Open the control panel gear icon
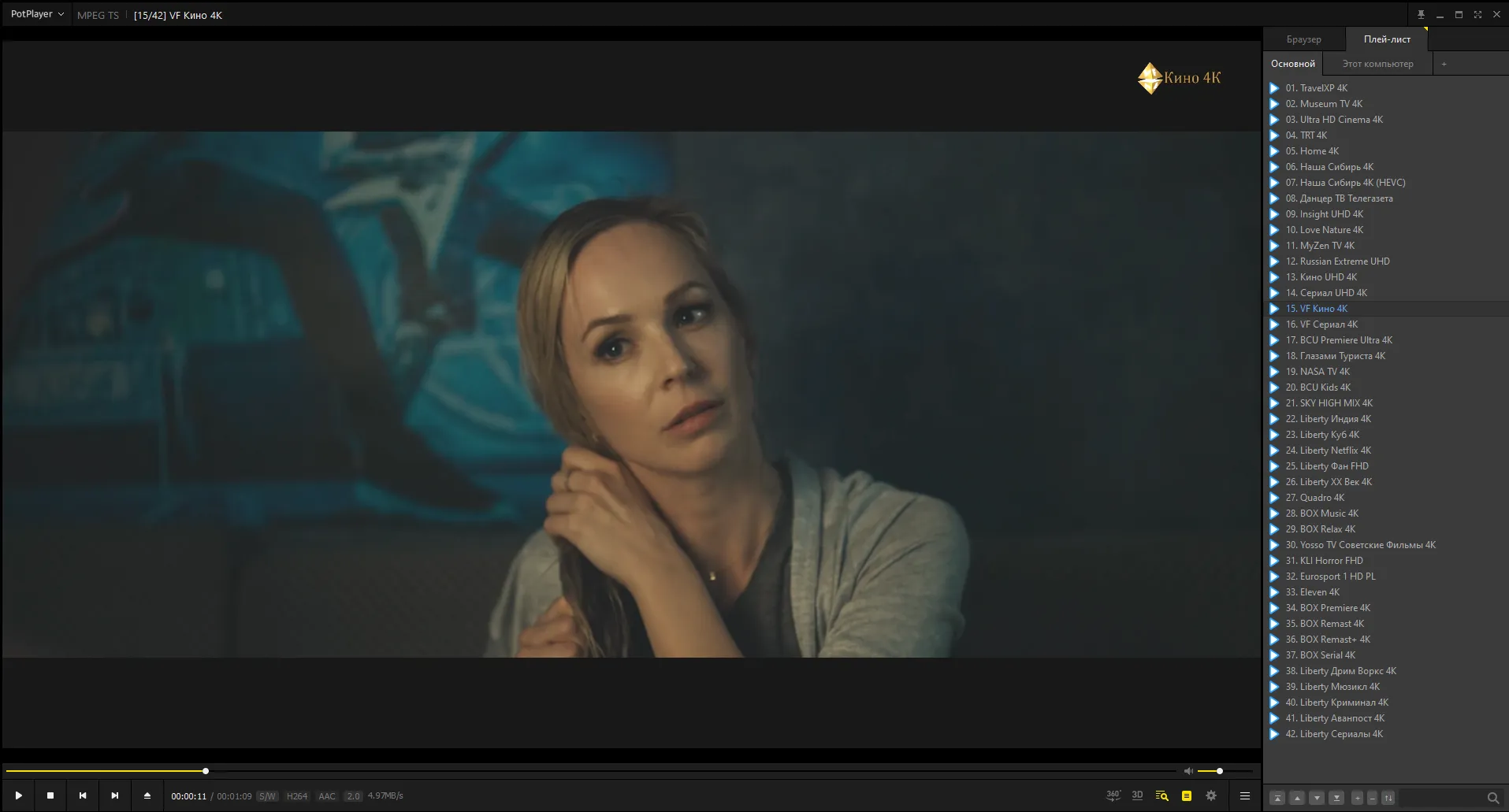Screen dimensions: 1509x812 coord(1211,795)
